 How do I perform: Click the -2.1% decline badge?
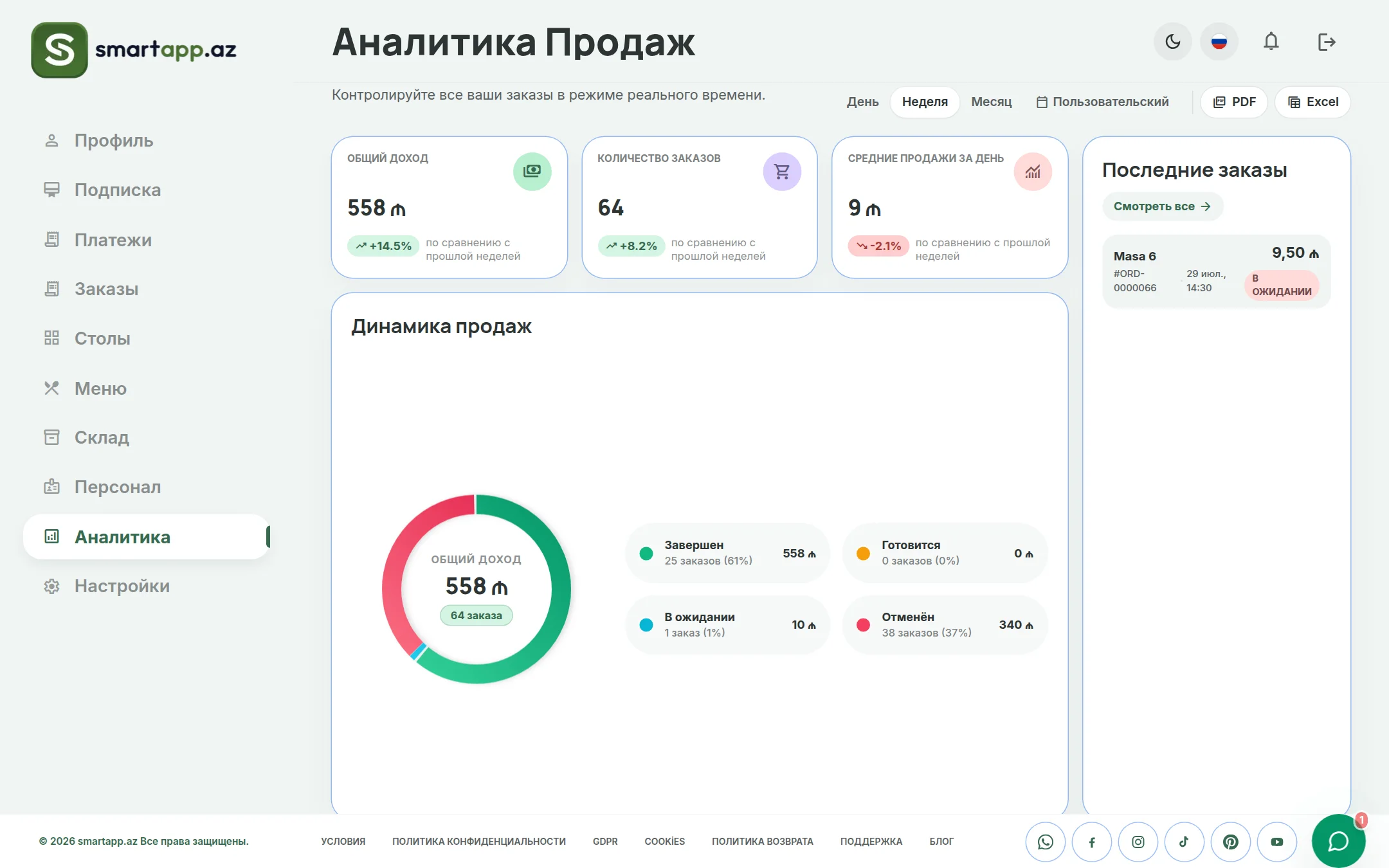(x=878, y=246)
